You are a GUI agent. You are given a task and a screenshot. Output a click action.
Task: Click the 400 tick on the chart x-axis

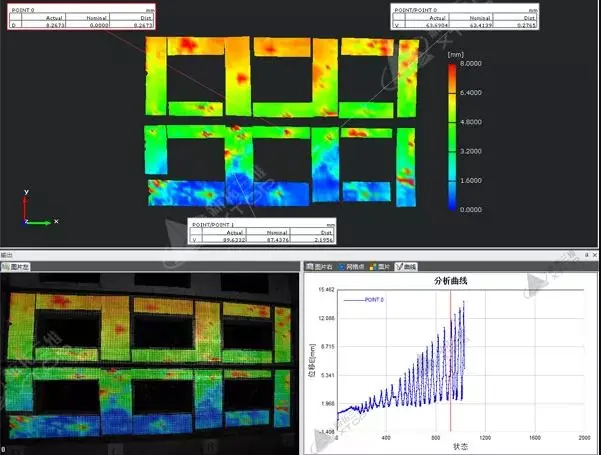tap(386, 437)
